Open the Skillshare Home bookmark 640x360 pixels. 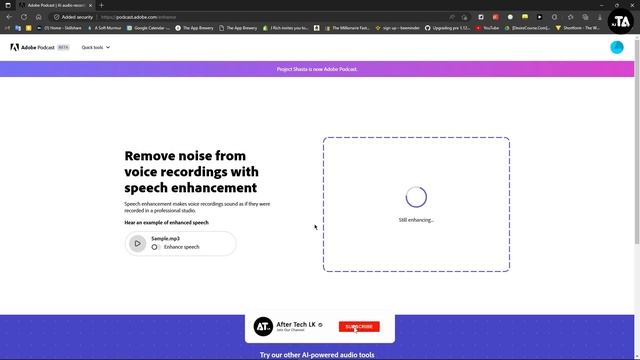59,28
